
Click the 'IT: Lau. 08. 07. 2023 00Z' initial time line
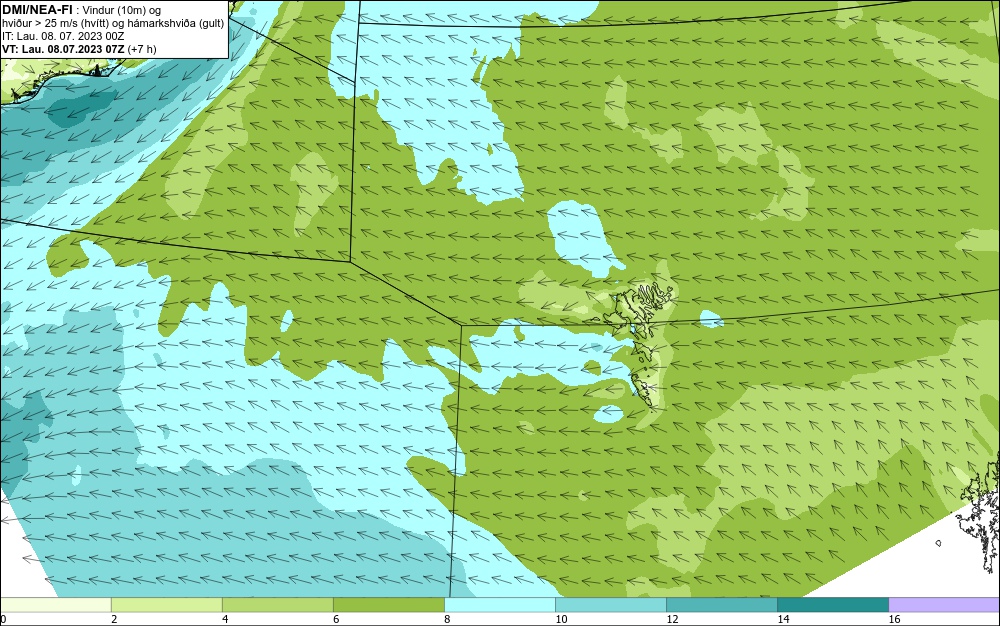click(62, 36)
